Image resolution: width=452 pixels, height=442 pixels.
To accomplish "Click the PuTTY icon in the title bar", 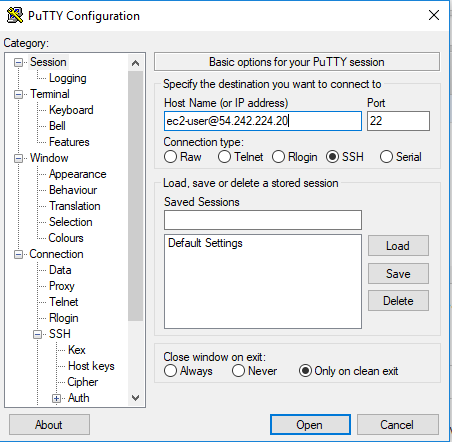I will [x=15, y=15].
